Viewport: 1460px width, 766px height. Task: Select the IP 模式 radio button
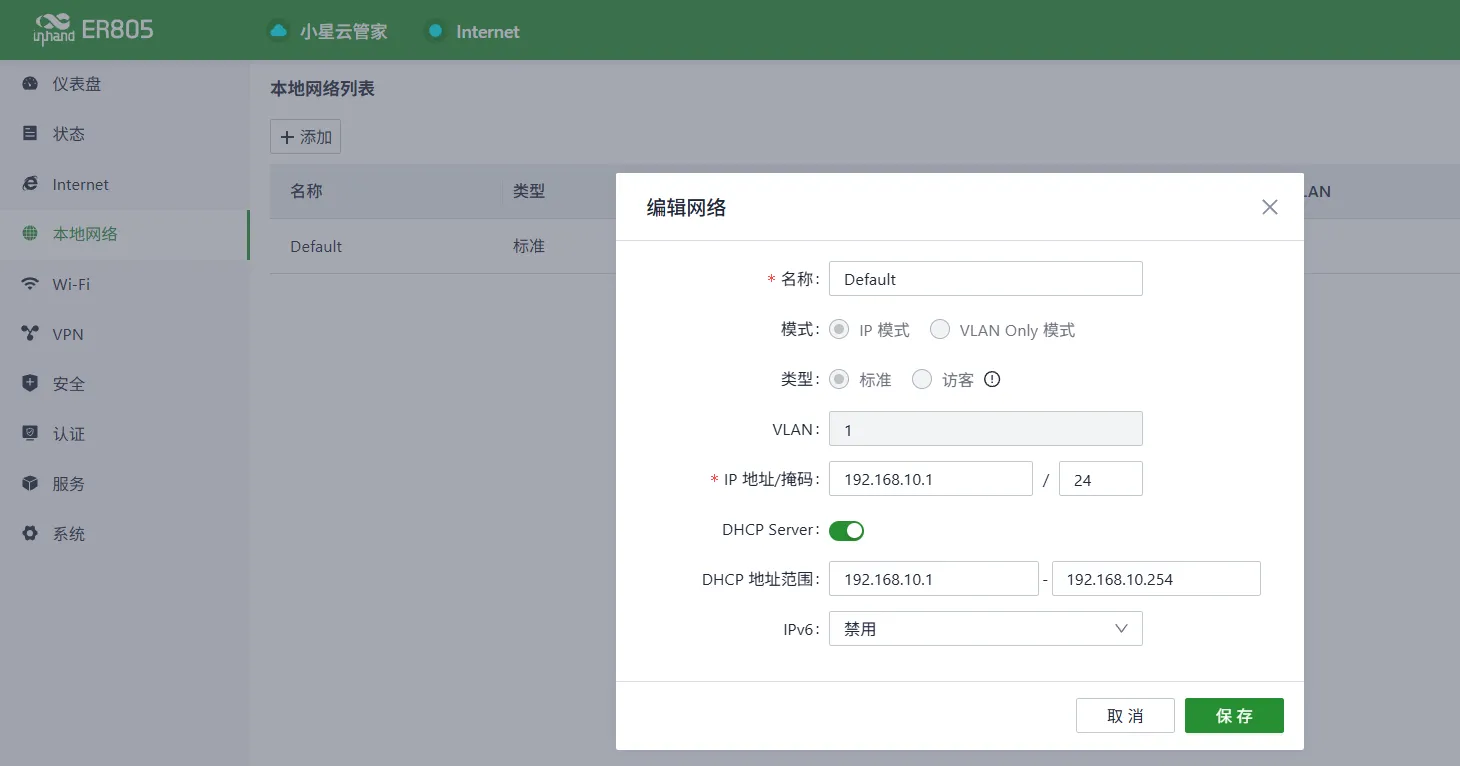tap(840, 329)
